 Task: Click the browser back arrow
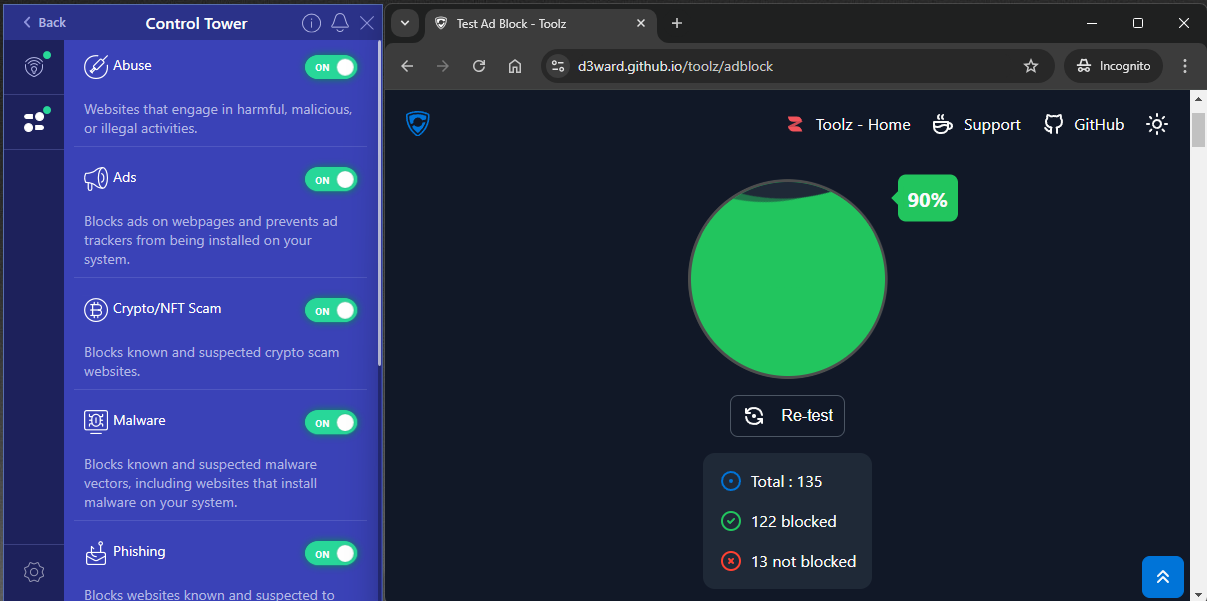coord(407,66)
